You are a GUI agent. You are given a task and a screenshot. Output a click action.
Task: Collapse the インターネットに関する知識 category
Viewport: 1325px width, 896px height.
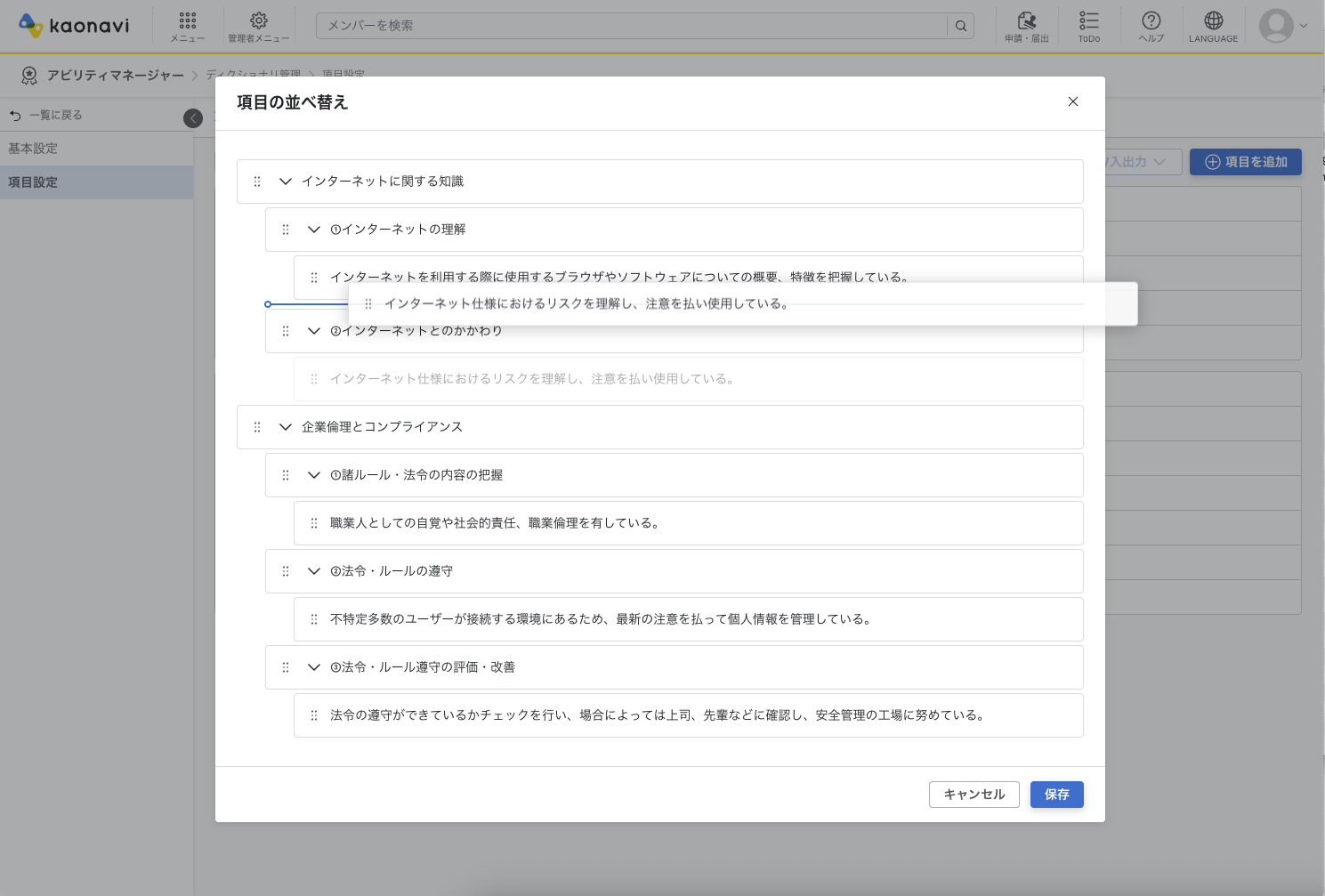coord(286,182)
